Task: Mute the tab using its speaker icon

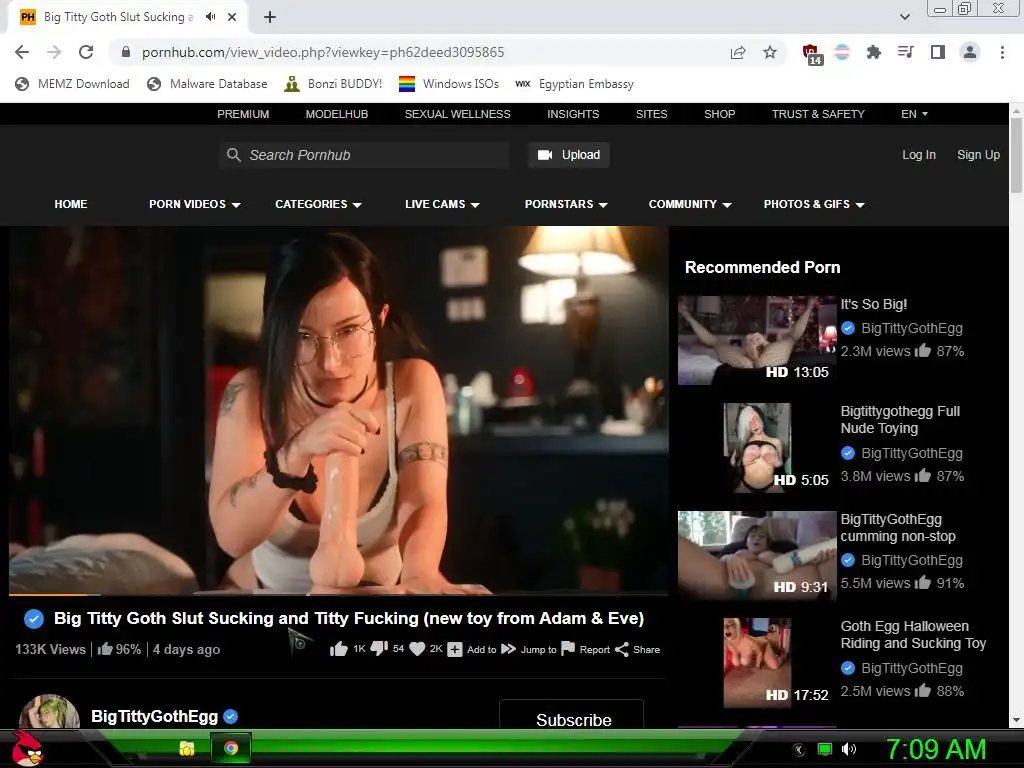Action: pyautogui.click(x=210, y=17)
